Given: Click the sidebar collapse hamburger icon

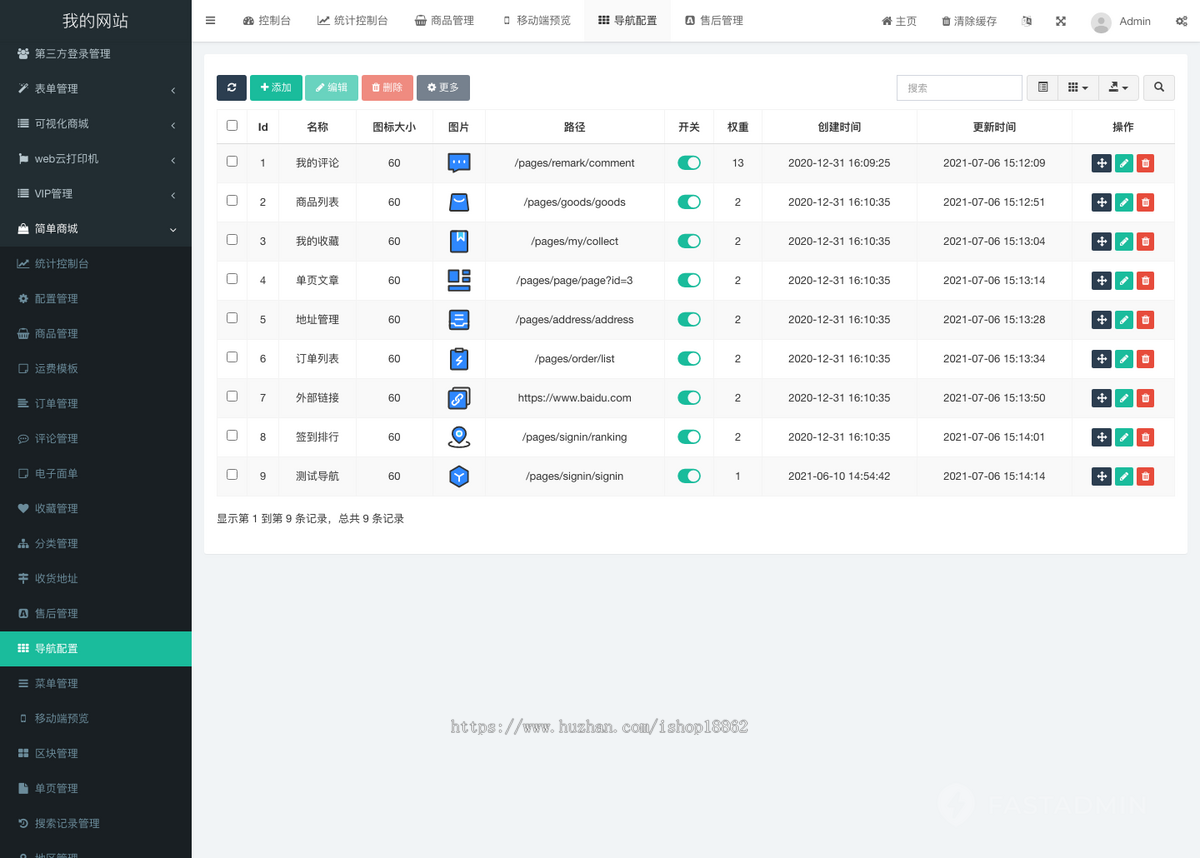Looking at the screenshot, I should pyautogui.click(x=210, y=20).
